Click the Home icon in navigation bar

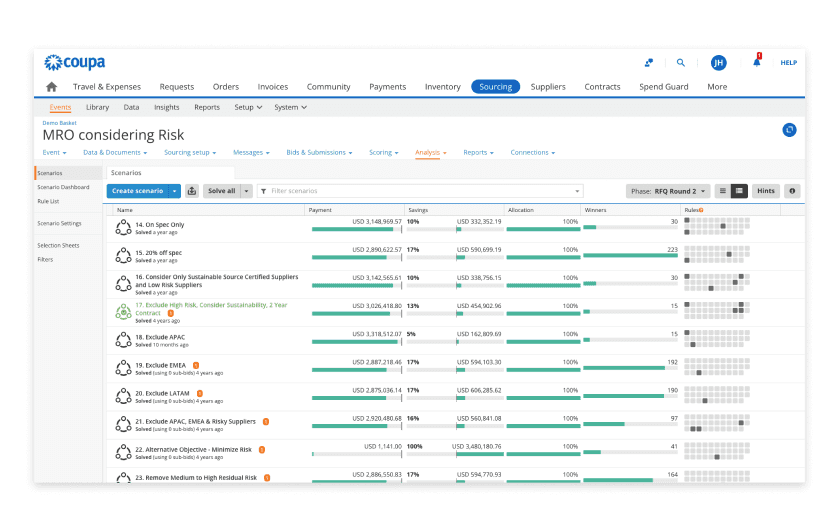coord(52,87)
